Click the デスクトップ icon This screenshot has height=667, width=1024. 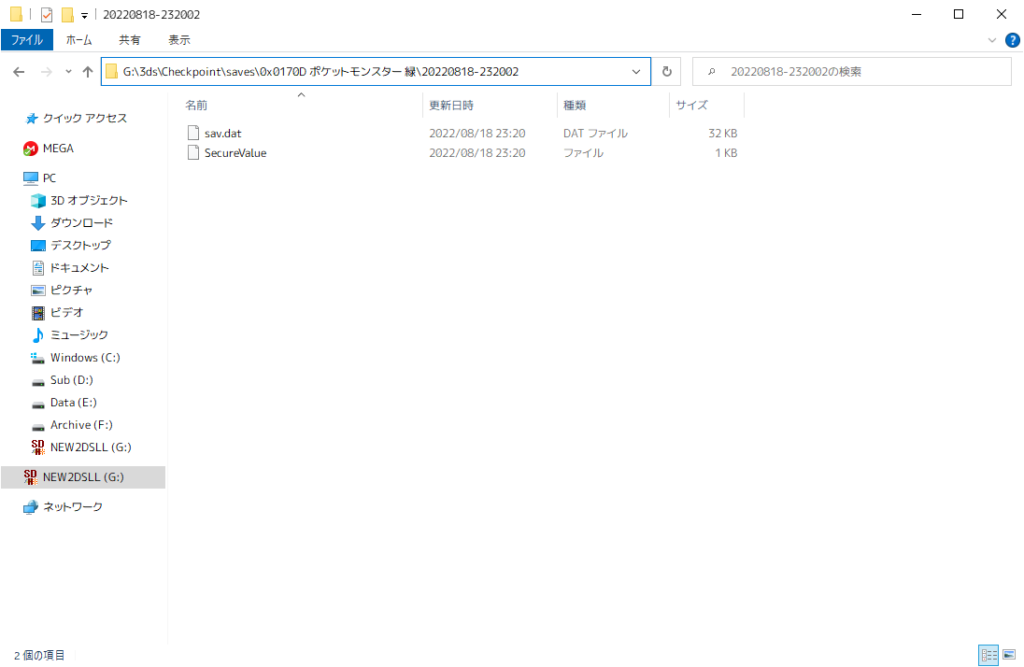[x=38, y=245]
